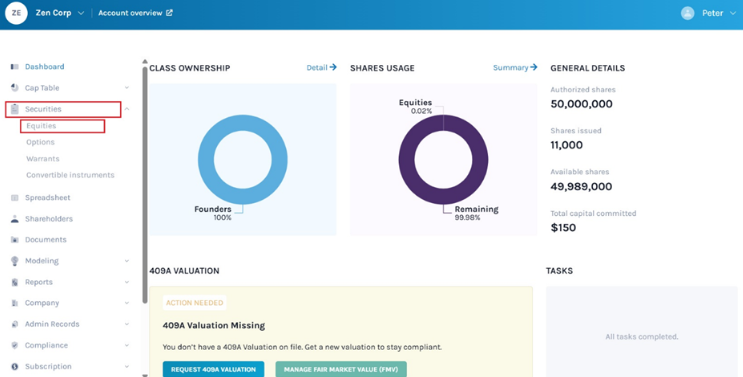This screenshot has height=377, width=743.
Task: Select Convertible instruments menu item
Action: 70,175
